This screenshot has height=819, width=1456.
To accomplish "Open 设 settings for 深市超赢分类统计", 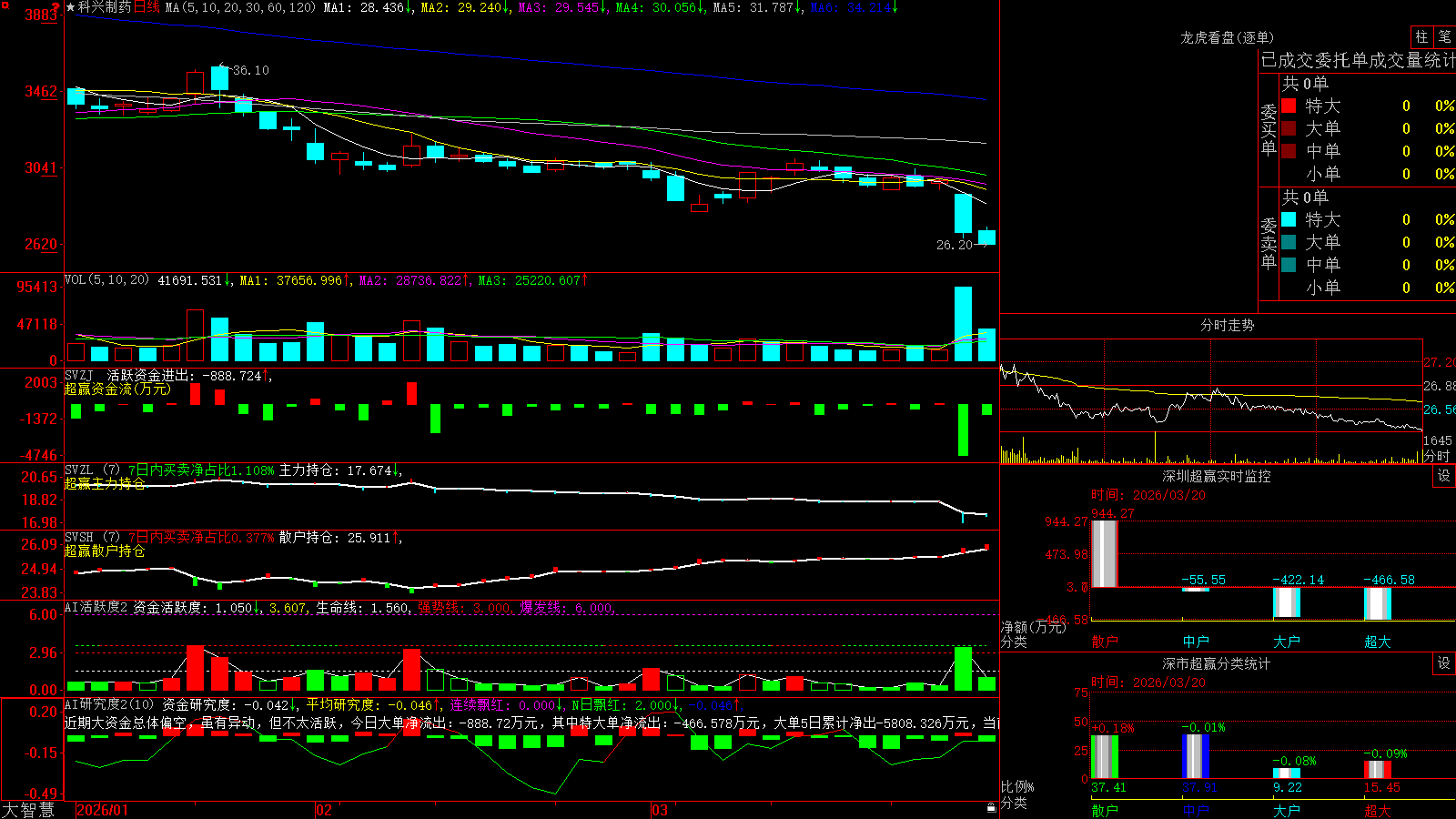I will point(1444,663).
